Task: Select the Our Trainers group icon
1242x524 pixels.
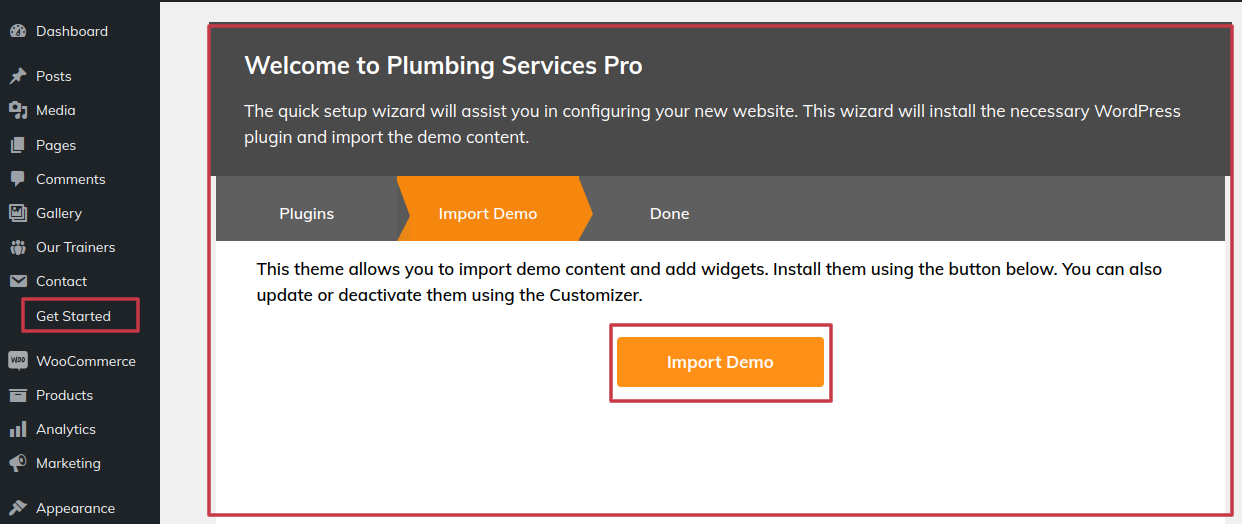Action: (x=17, y=247)
